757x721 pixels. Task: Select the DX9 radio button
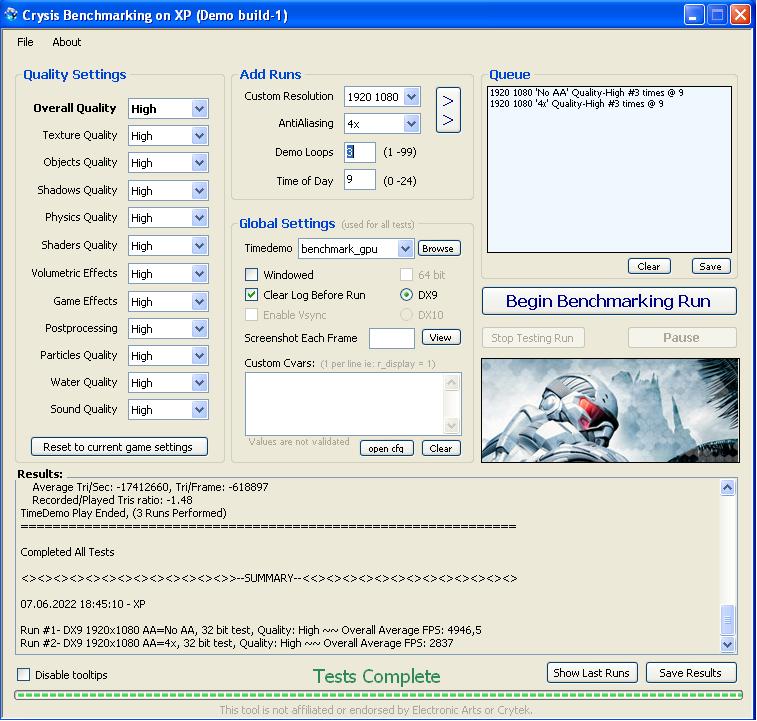(407, 295)
